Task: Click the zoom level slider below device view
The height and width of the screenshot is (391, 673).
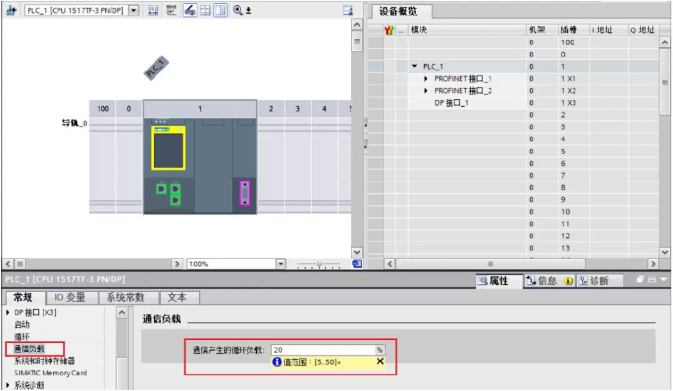Action: (x=319, y=264)
